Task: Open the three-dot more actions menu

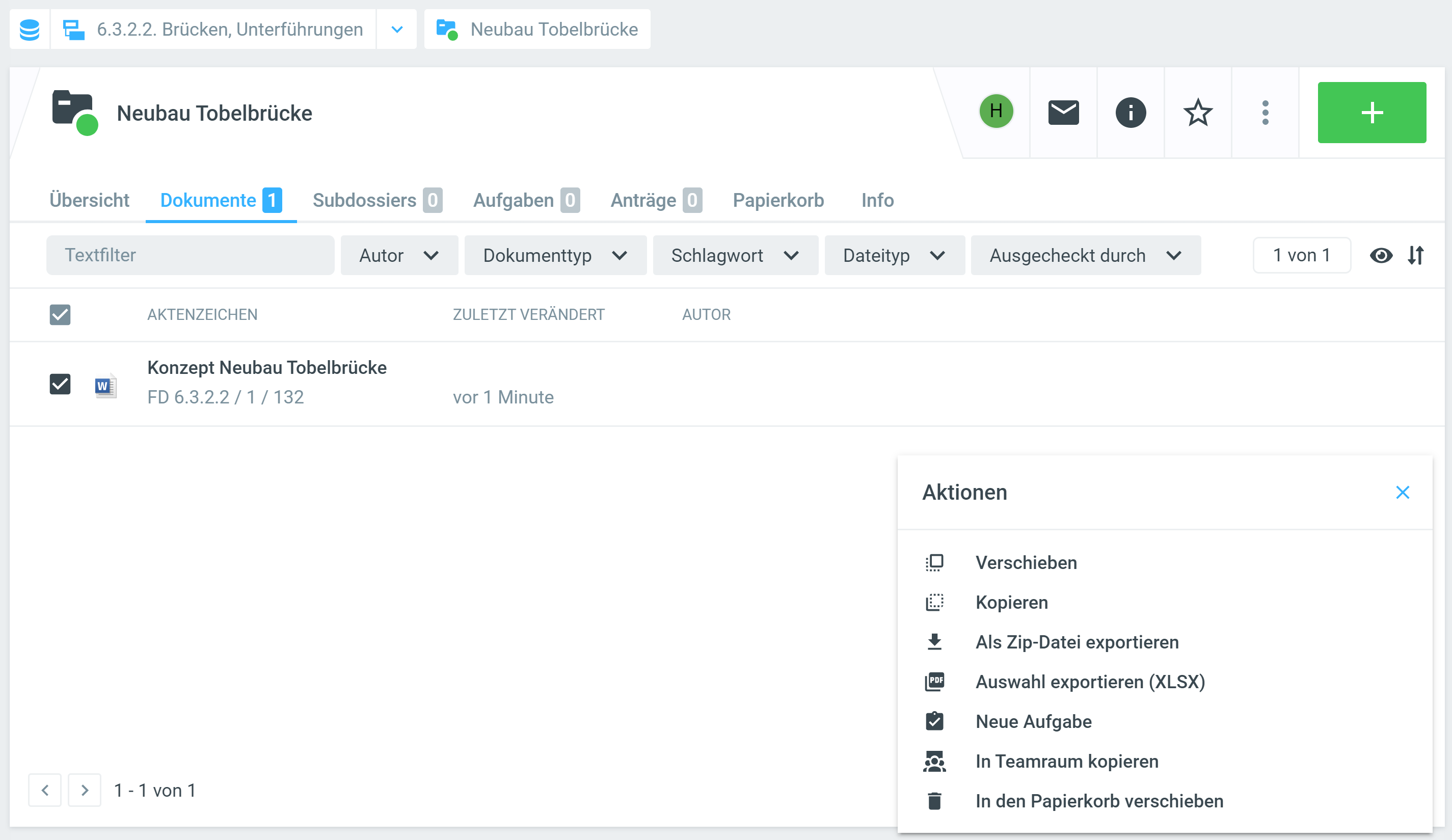Action: tap(1265, 113)
